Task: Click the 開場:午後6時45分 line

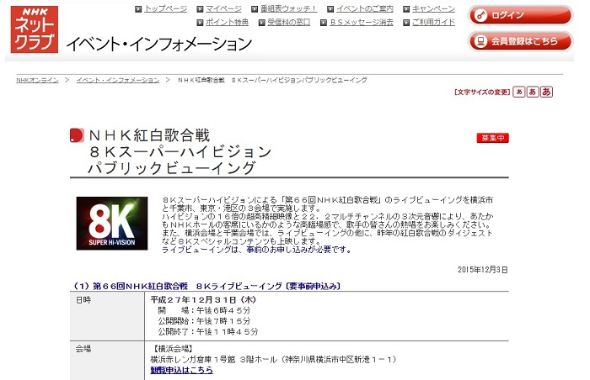Action: pos(204,310)
